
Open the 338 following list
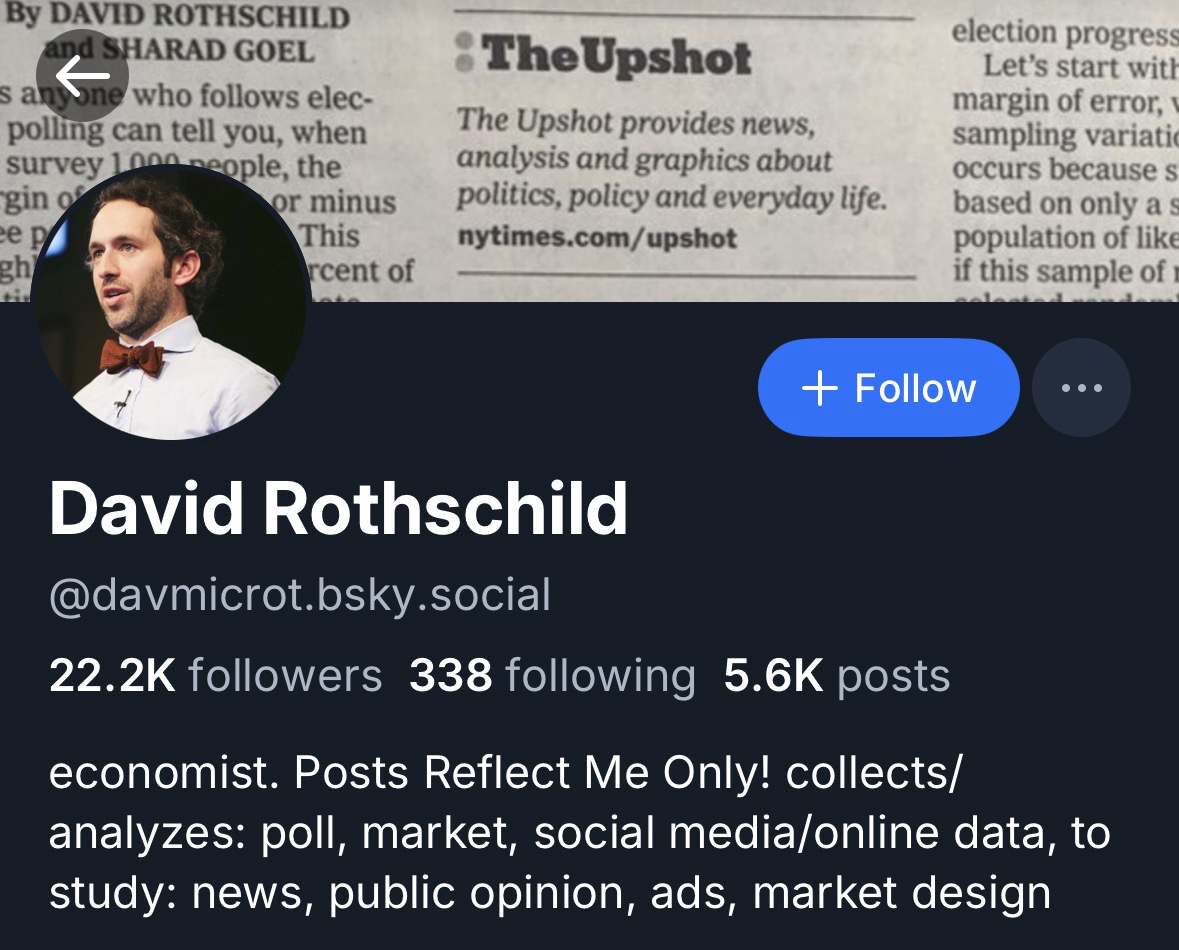[x=551, y=676]
